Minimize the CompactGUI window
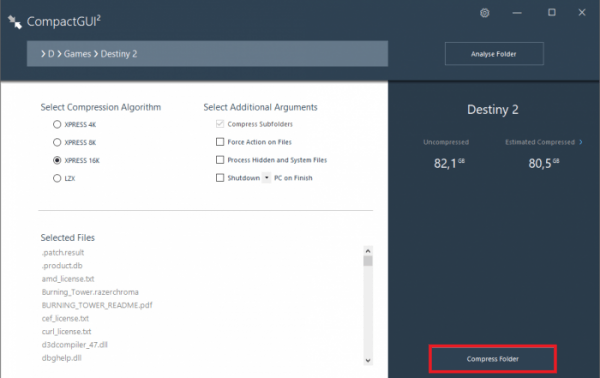Screen dimensions: 600x378 (x=517, y=13)
